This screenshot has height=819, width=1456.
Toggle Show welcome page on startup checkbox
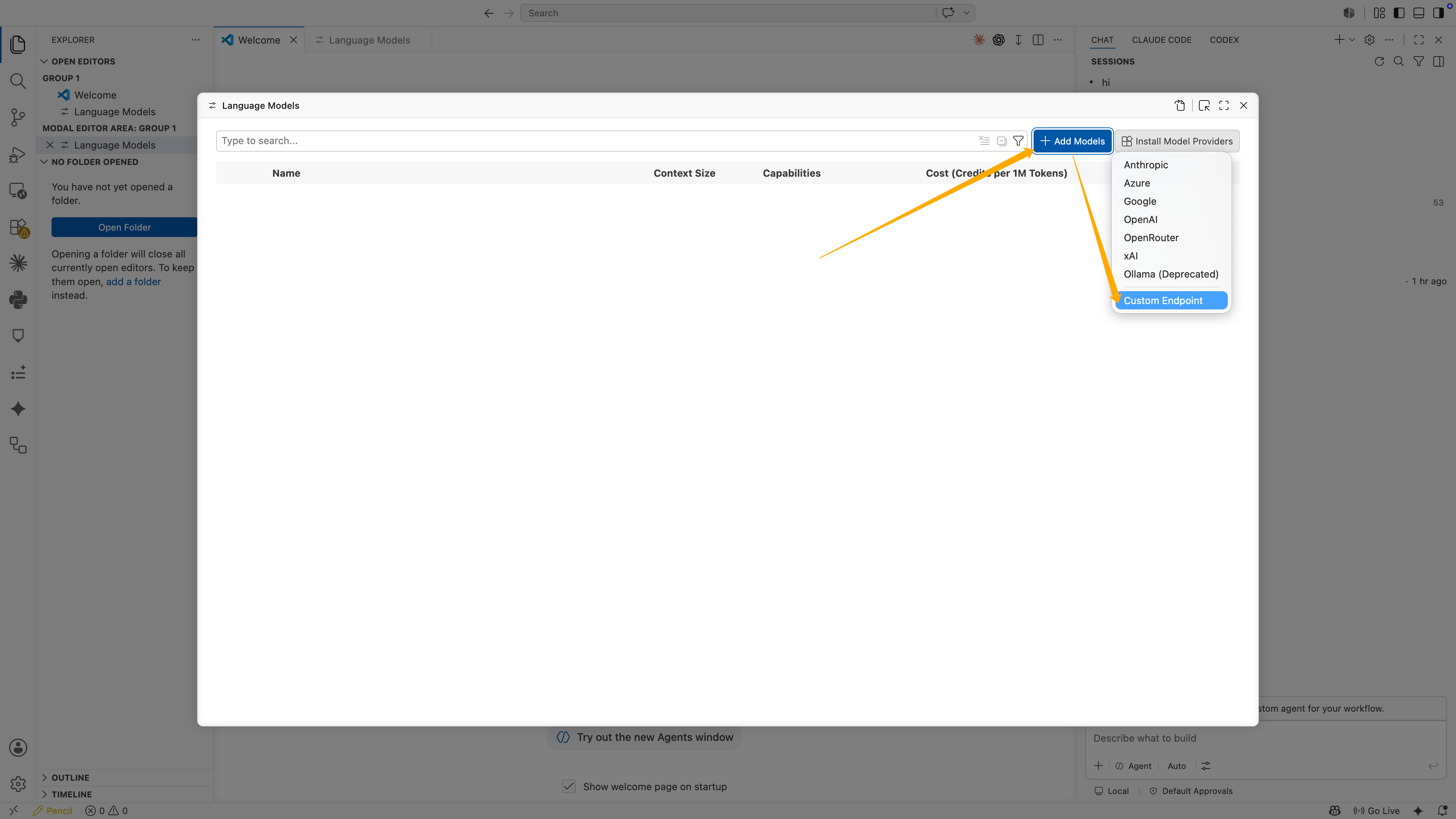pos(569,786)
